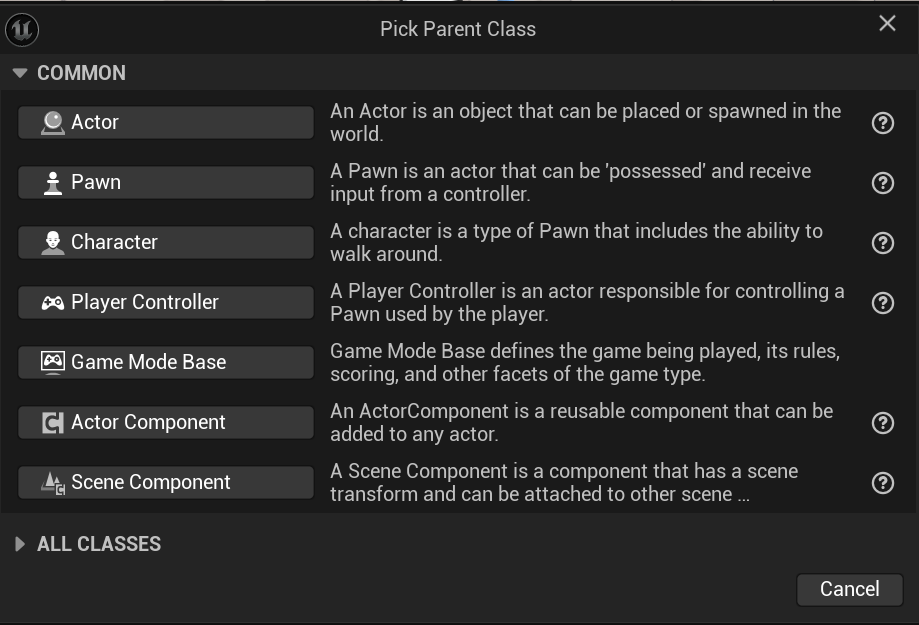Click help icon beside Character description
This screenshot has height=625, width=919.
(883, 243)
